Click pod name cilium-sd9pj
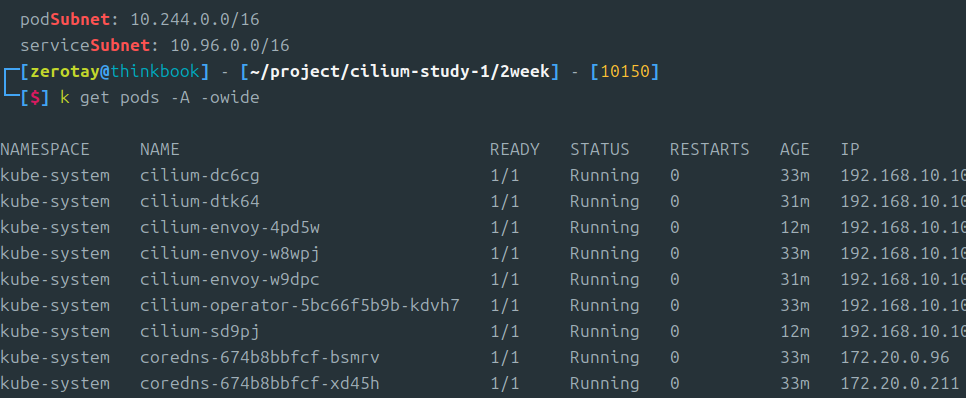The height and width of the screenshot is (398, 966). coord(200,331)
